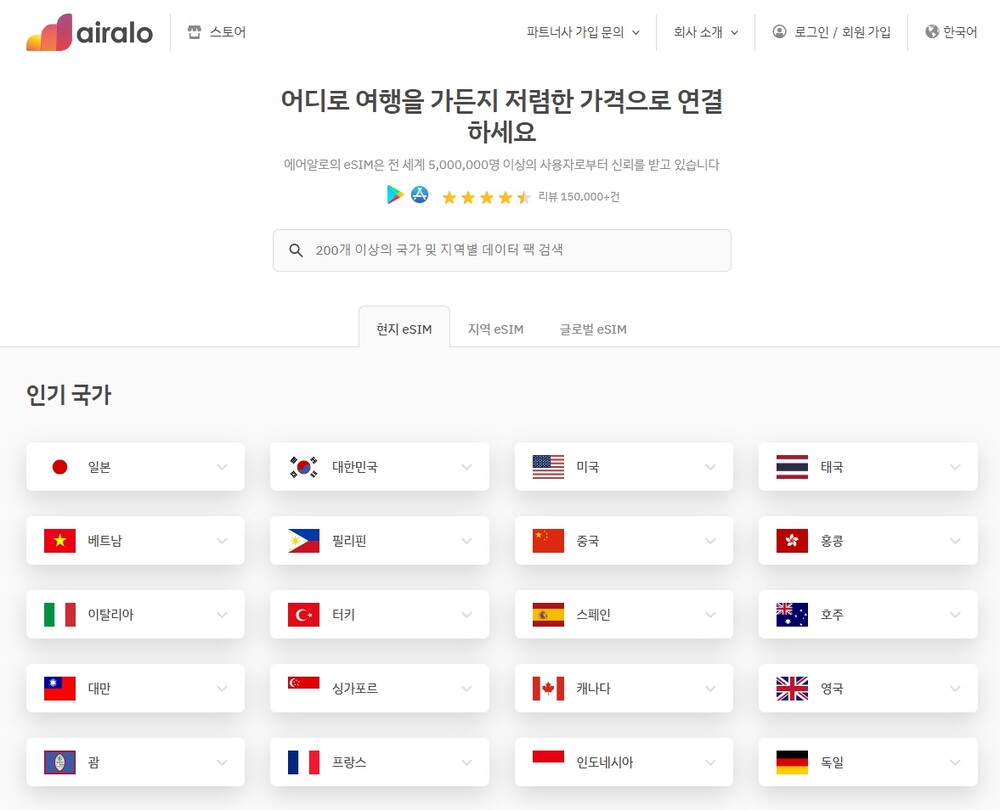
Task: Expand the 파트너사 가입 문의 dropdown
Action: [x=583, y=32]
